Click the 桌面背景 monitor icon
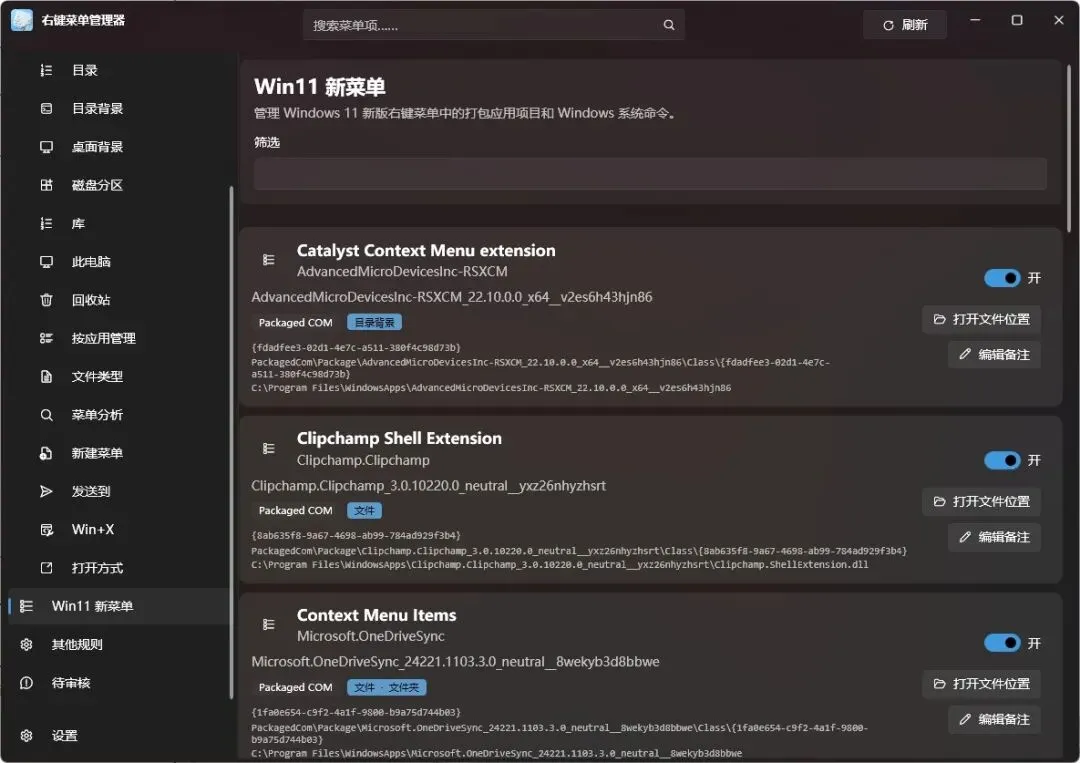This screenshot has height=763, width=1080. (46, 147)
